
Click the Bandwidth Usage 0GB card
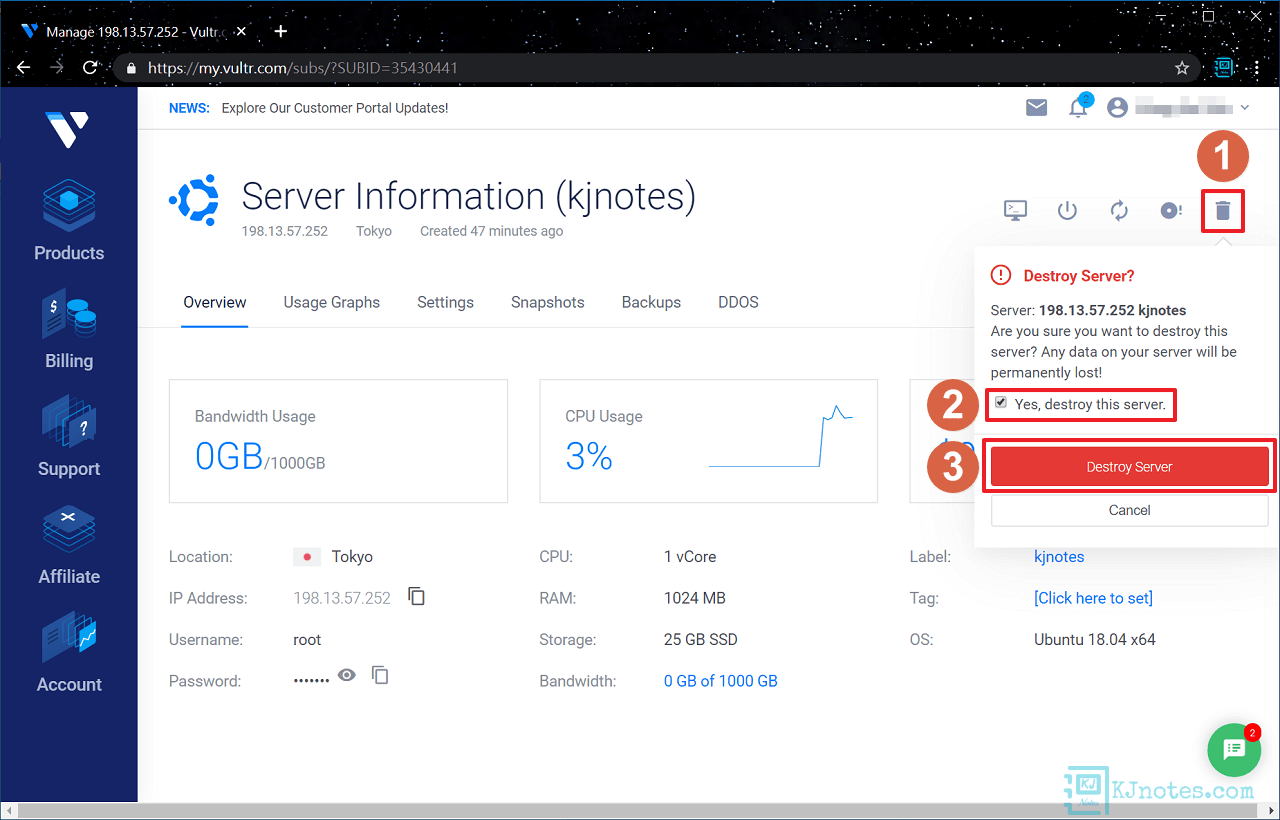pos(338,440)
